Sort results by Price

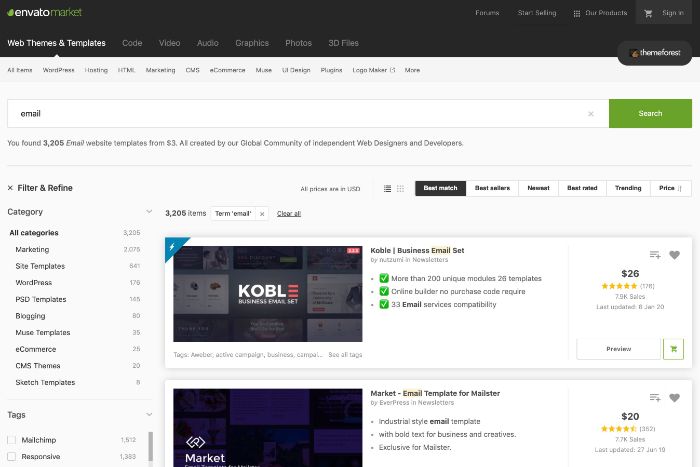669,188
